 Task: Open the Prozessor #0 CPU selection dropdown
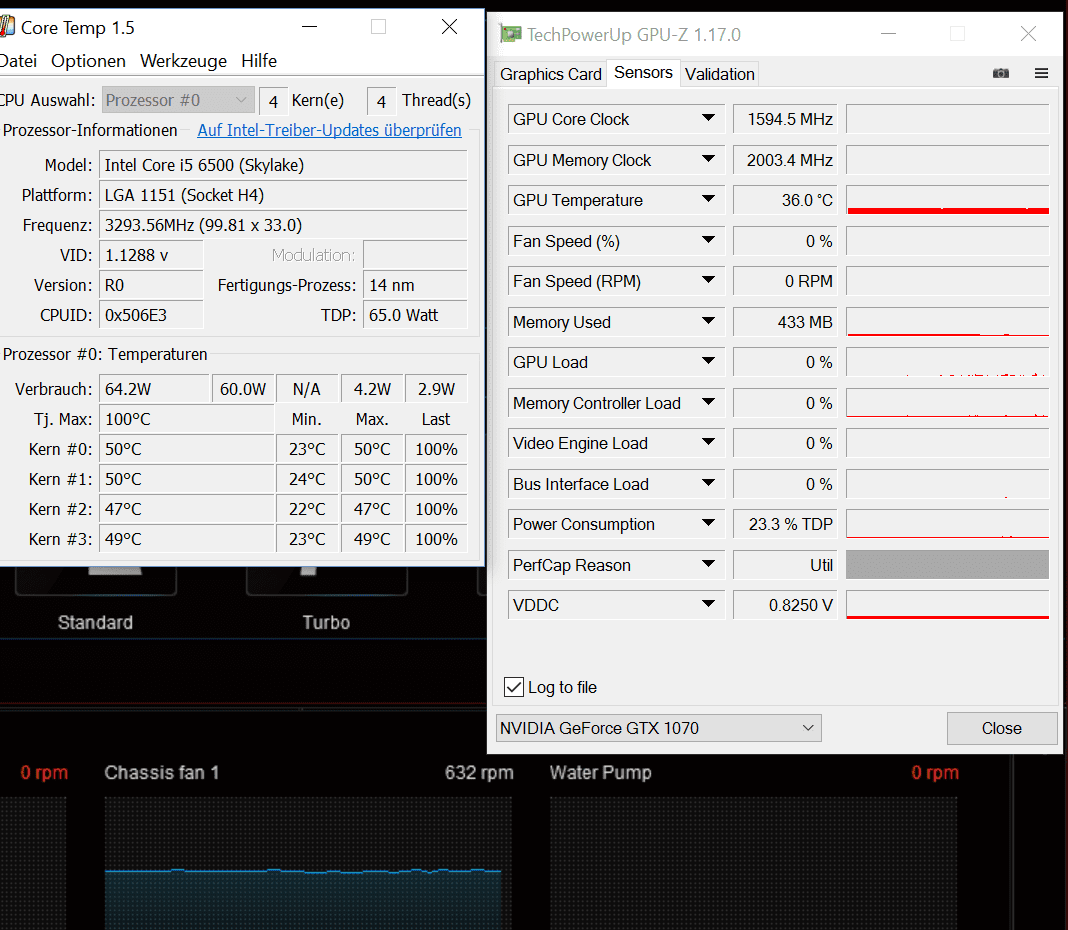coord(178,100)
